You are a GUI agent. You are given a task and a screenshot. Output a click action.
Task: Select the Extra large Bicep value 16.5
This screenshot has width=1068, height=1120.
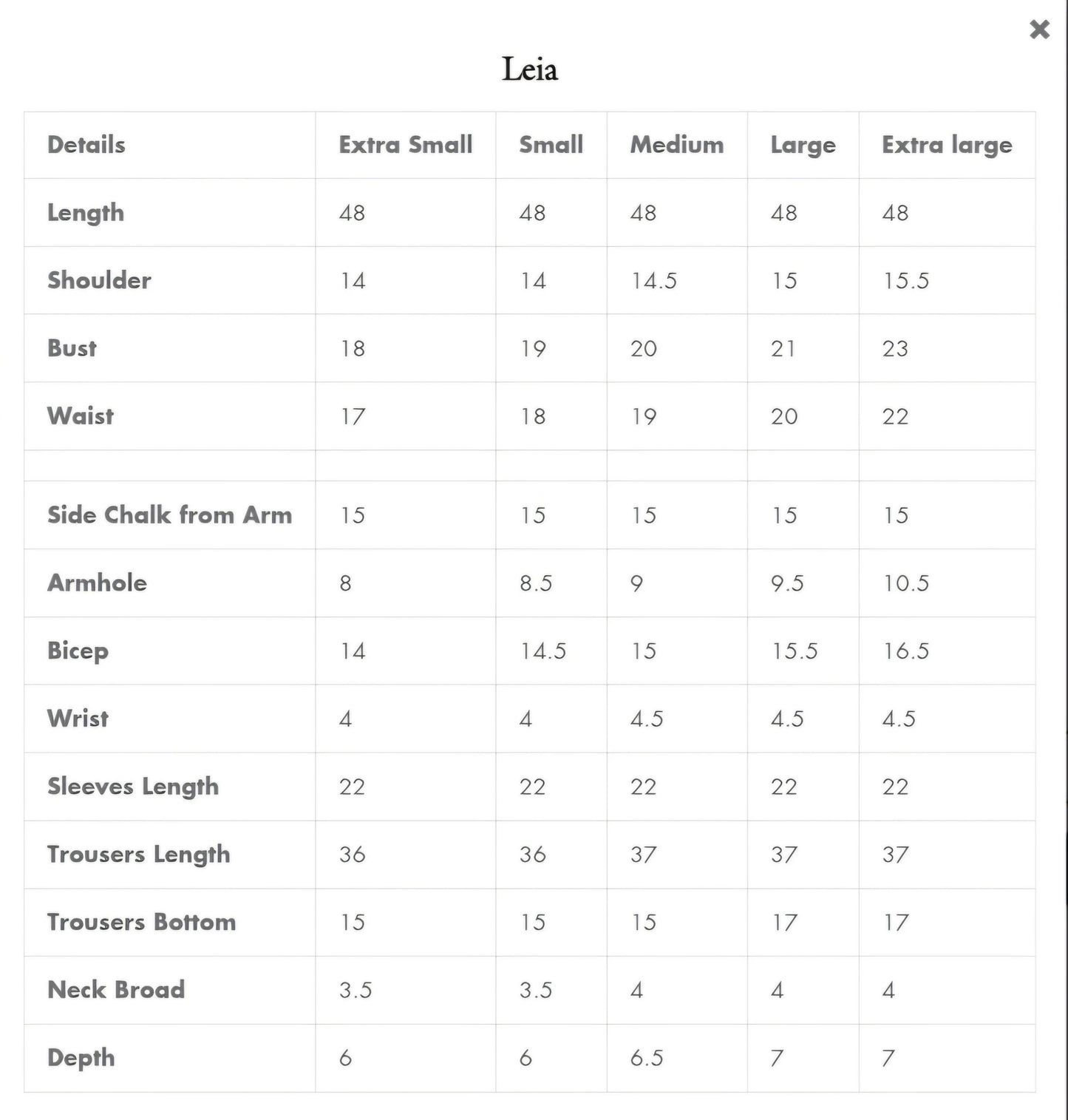point(906,651)
